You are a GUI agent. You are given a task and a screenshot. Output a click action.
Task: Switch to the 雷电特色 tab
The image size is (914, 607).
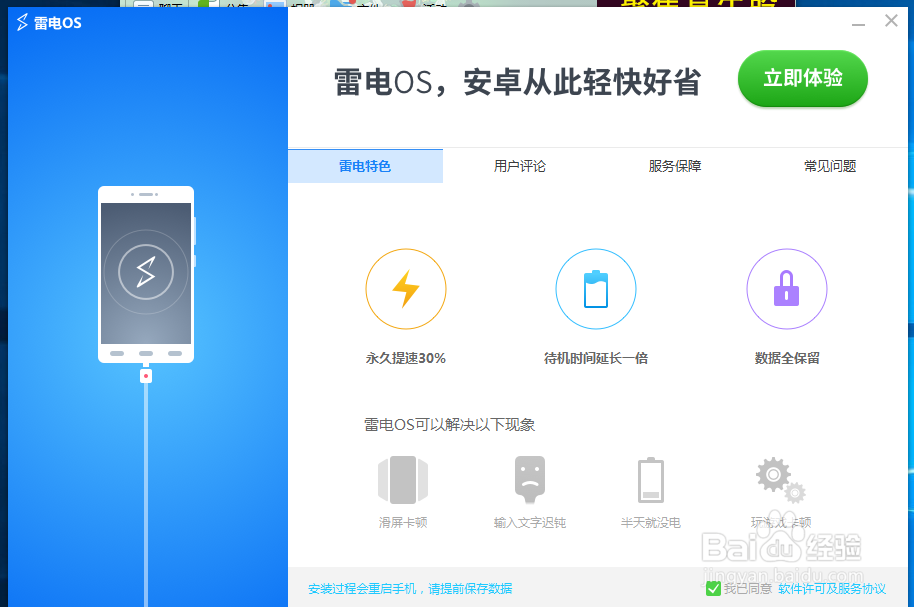pos(365,166)
